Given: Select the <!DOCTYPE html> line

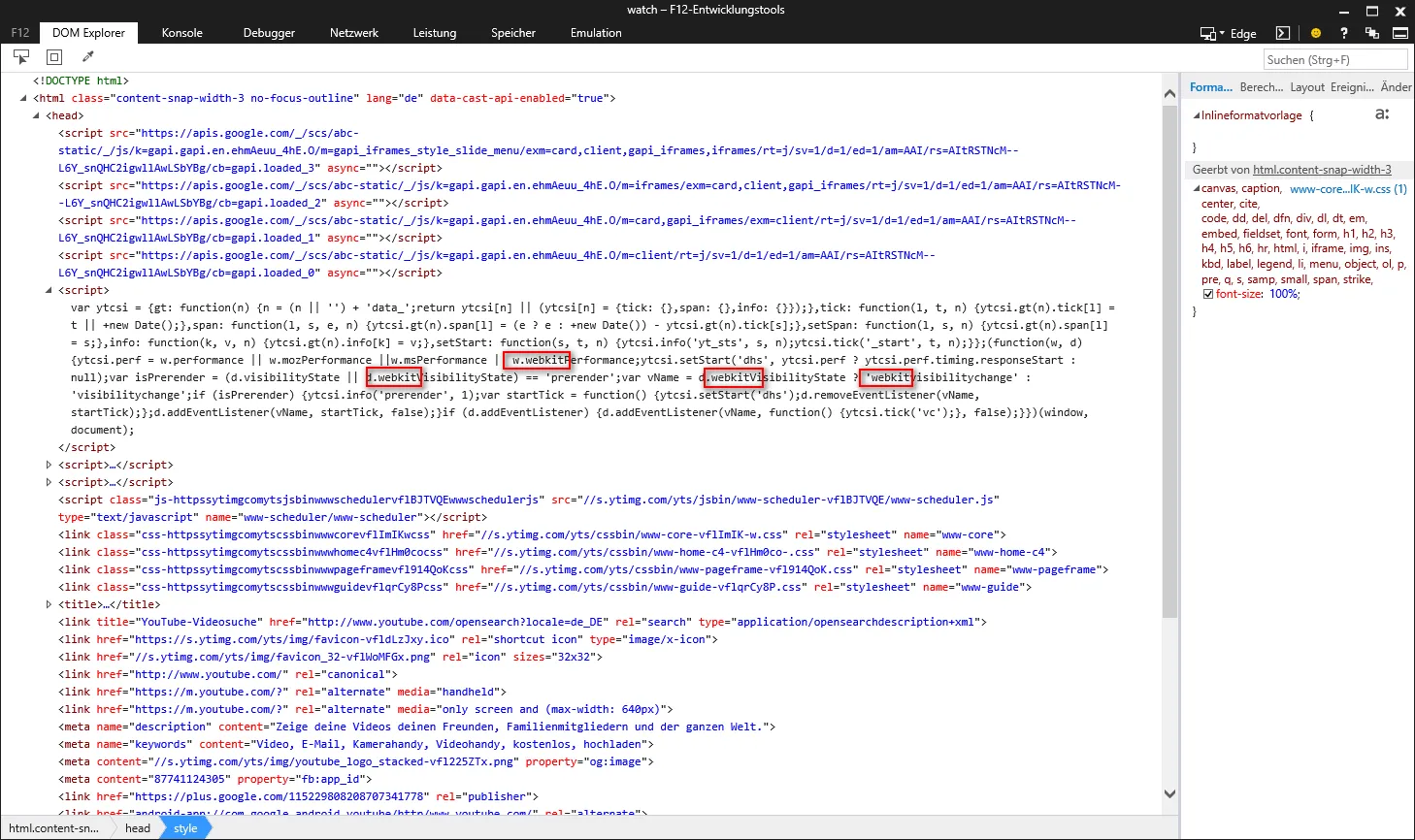Looking at the screenshot, I should (x=81, y=81).
